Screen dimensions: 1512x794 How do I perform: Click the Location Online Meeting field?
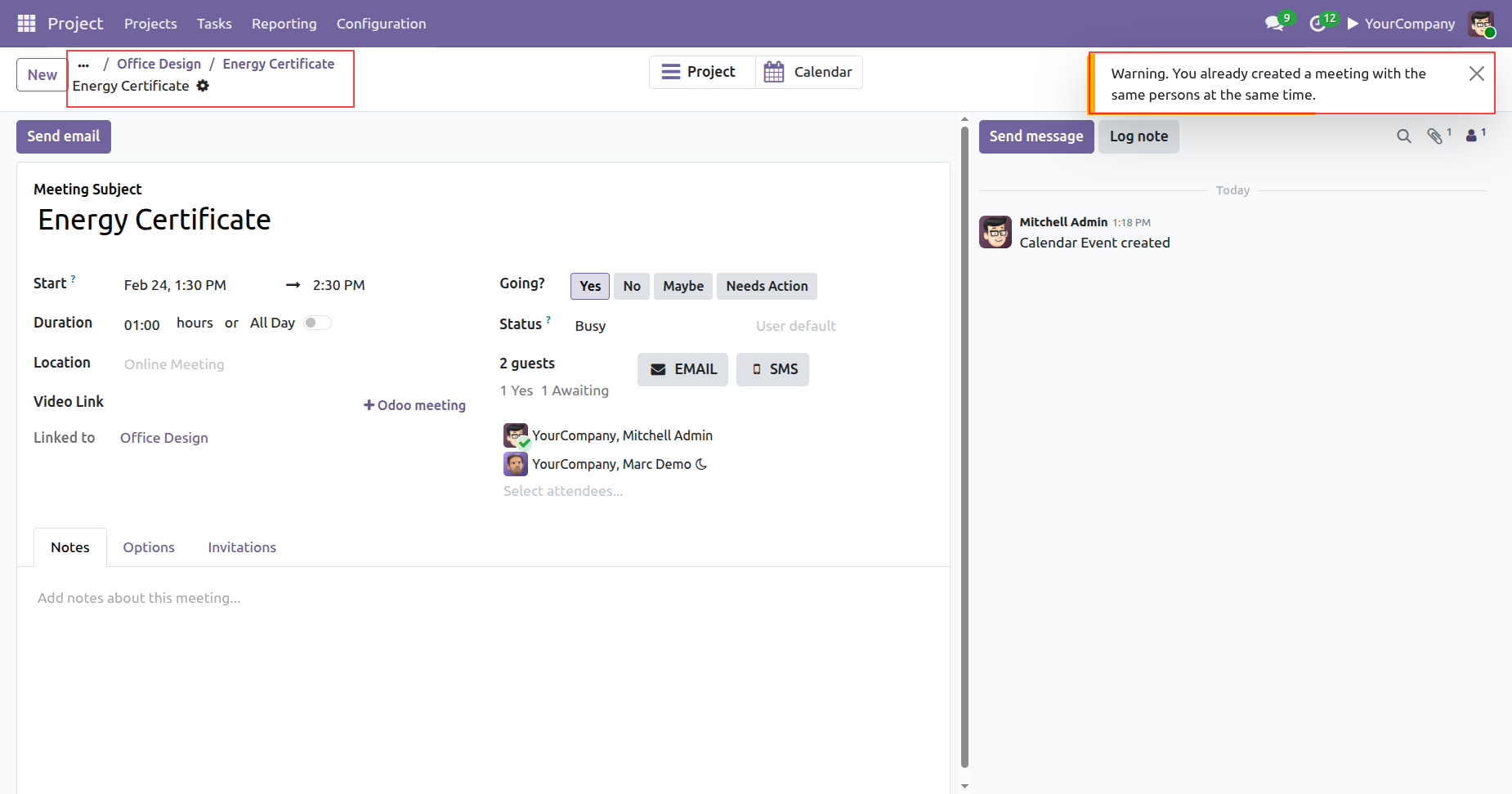tap(294, 364)
